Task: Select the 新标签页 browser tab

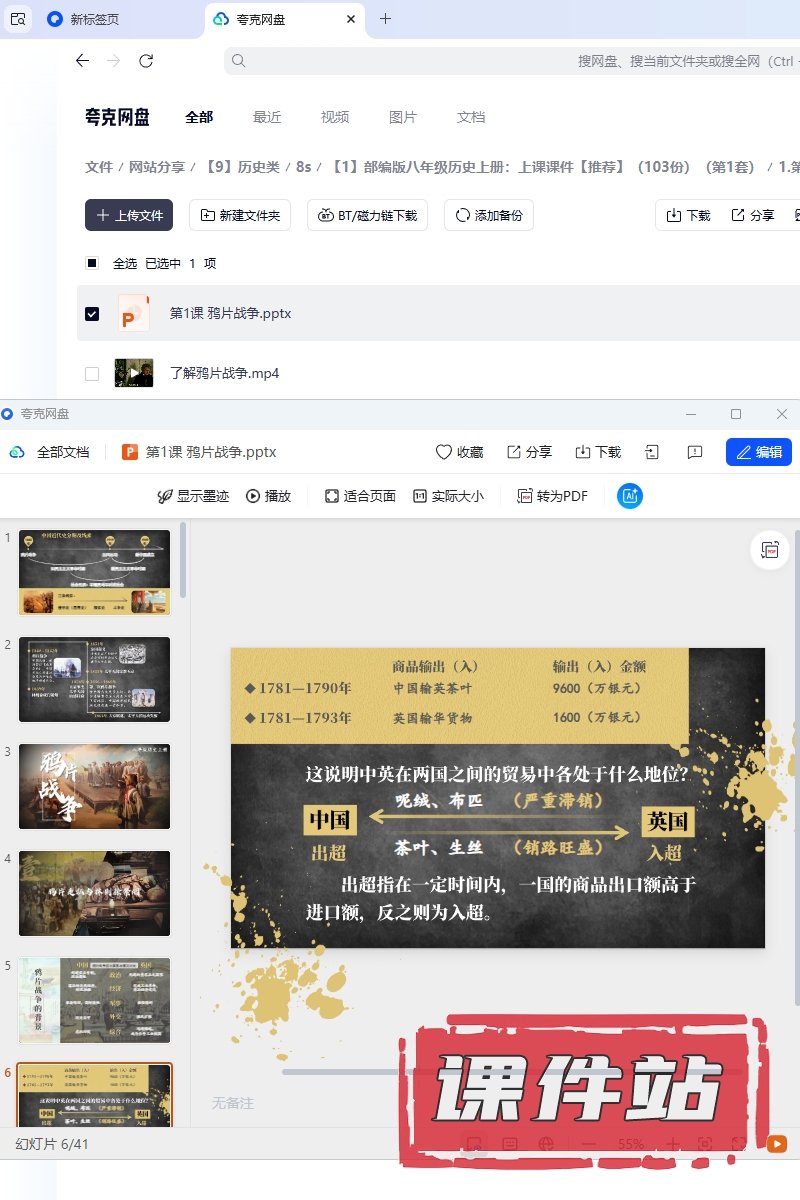Action: (x=94, y=19)
